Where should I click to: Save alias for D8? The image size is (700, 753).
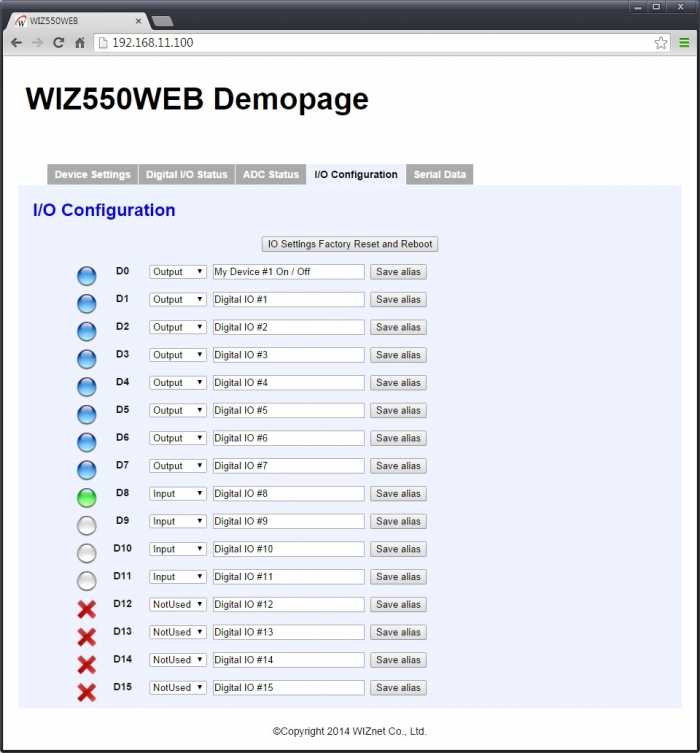[x=398, y=494]
